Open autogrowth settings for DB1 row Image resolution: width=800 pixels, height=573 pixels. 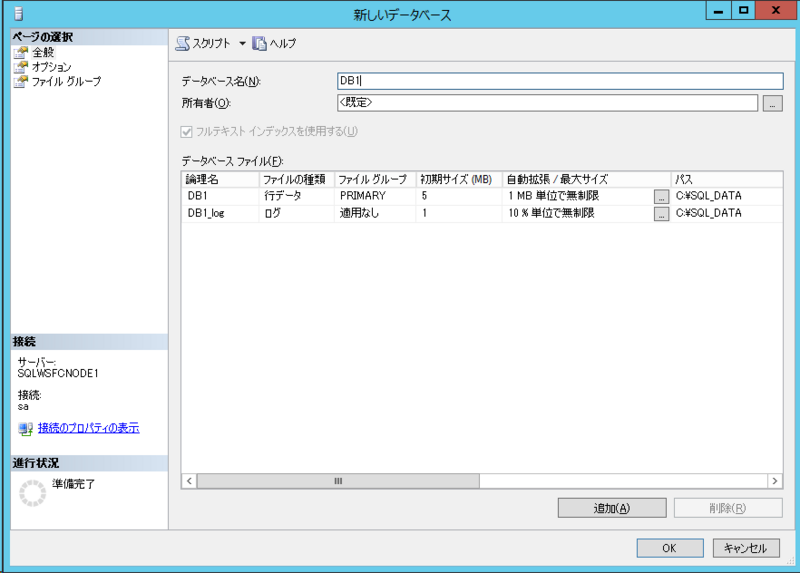tap(661, 197)
